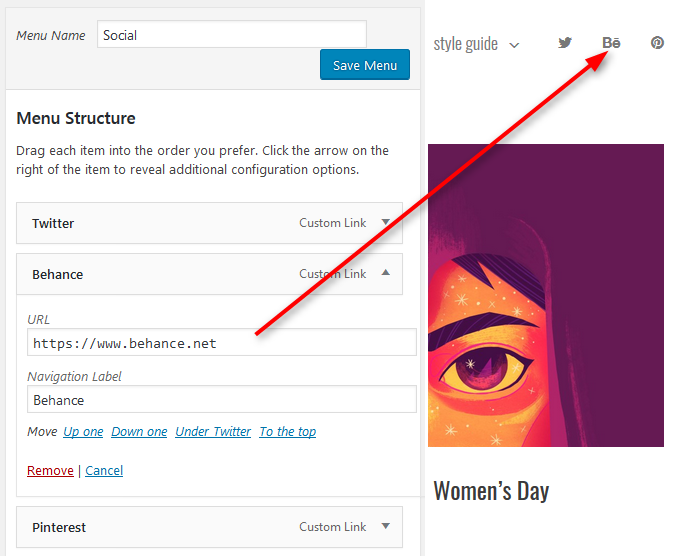Open the Behance social icon
This screenshot has height=556, width=694.
(611, 43)
